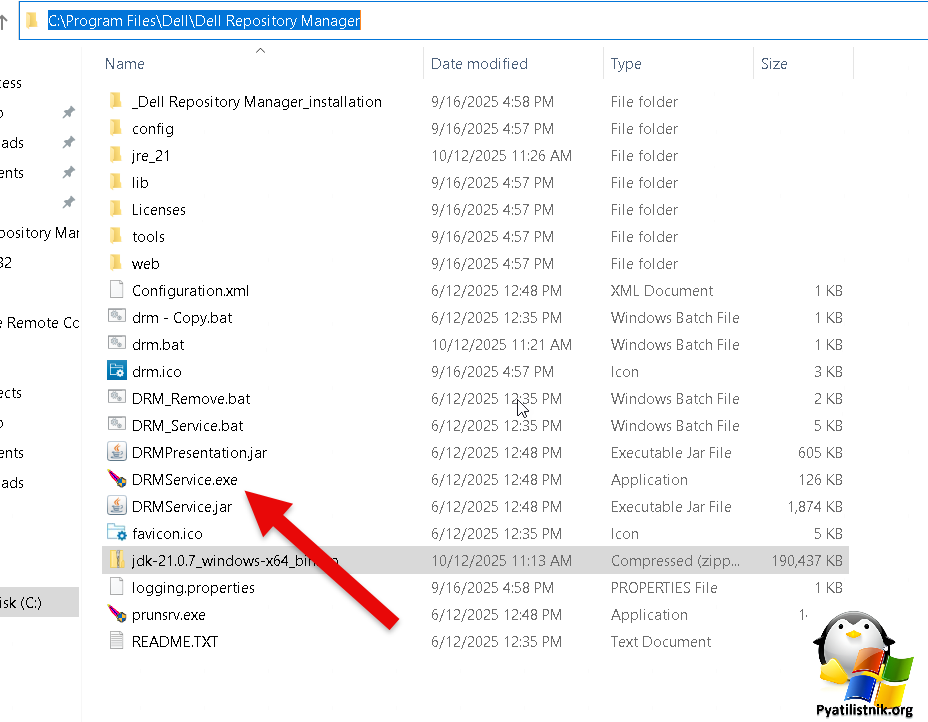
Task: Click the Configuration.xml document icon
Action: point(117,291)
